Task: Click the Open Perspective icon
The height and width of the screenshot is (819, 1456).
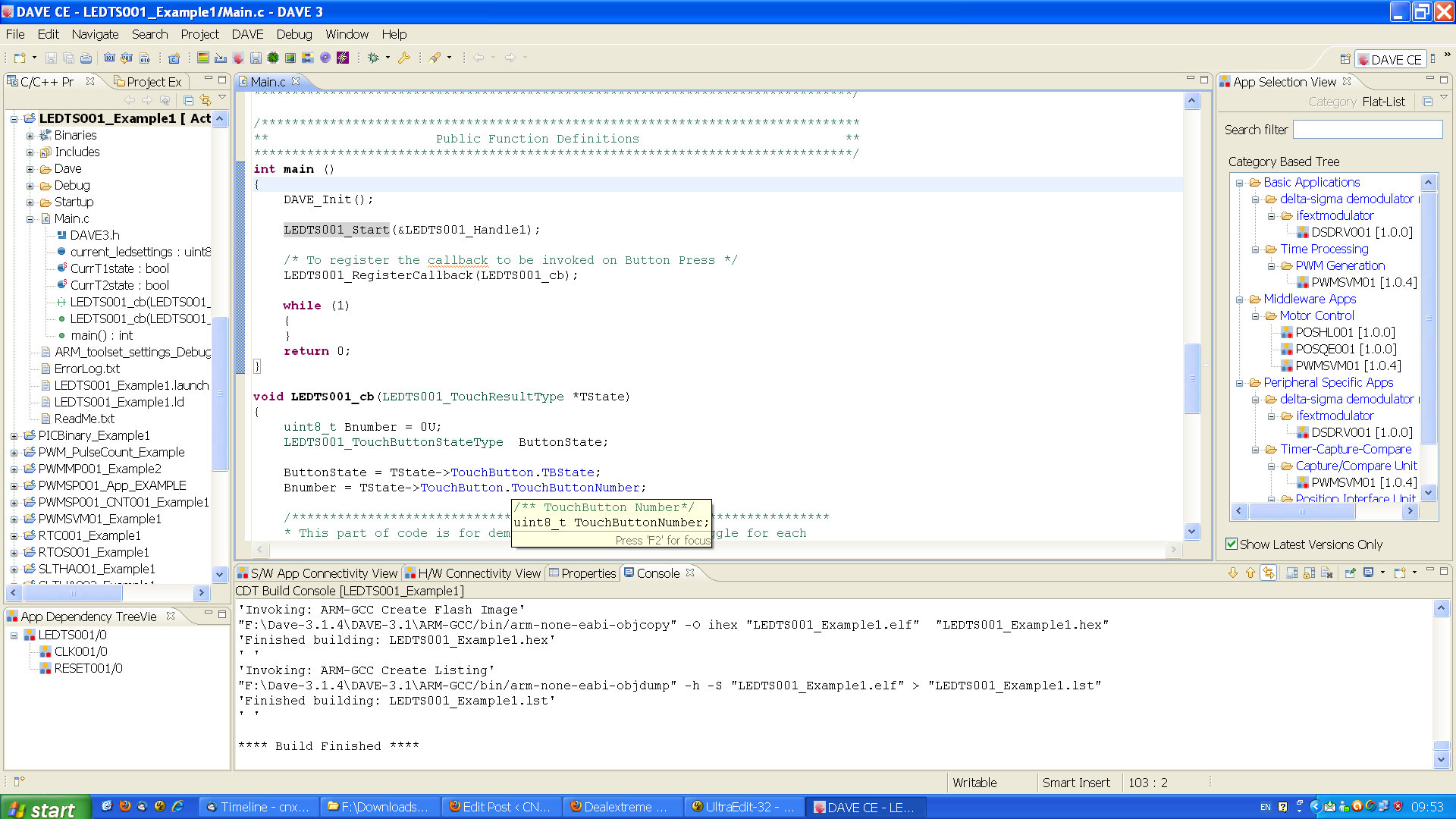Action: point(1345,59)
